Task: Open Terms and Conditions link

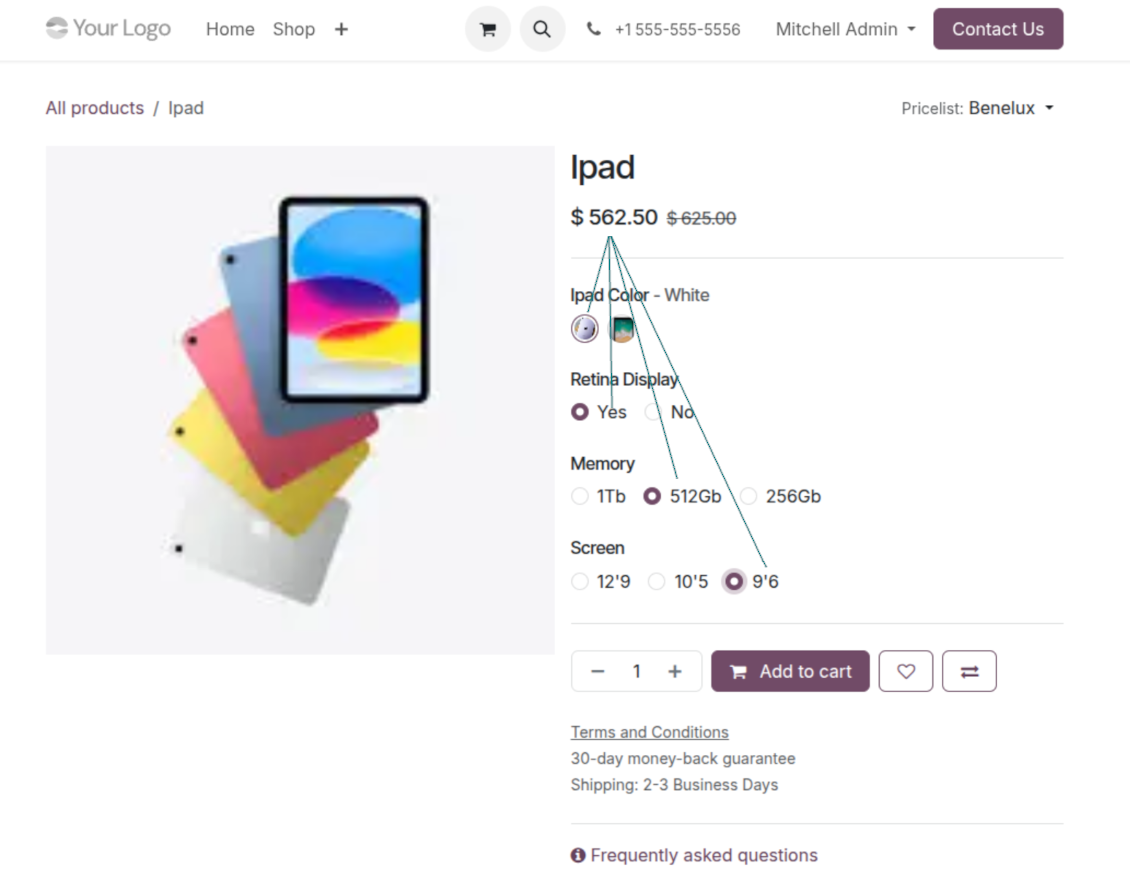Action: [x=649, y=732]
